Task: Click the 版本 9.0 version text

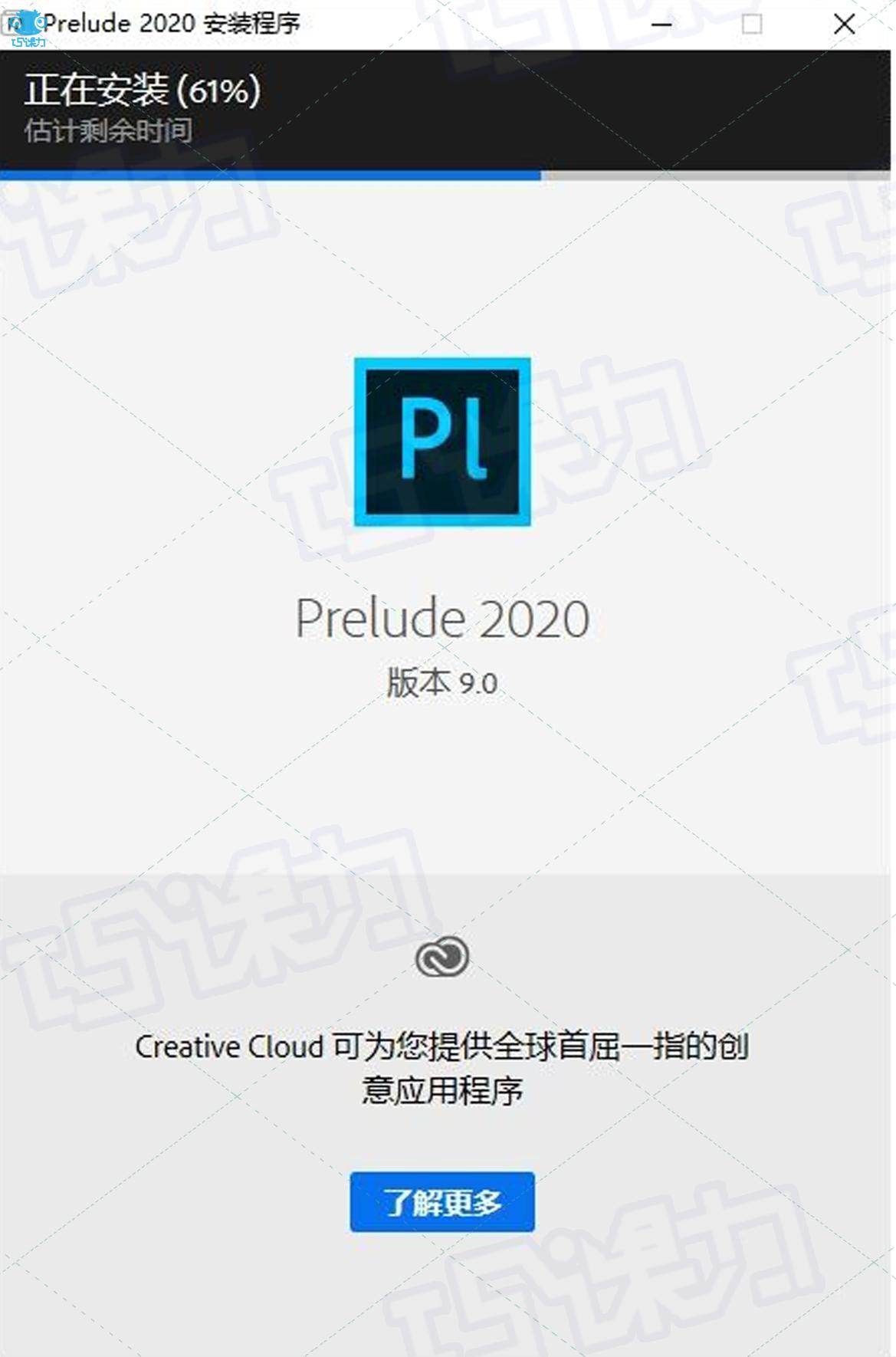Action: 442,682
